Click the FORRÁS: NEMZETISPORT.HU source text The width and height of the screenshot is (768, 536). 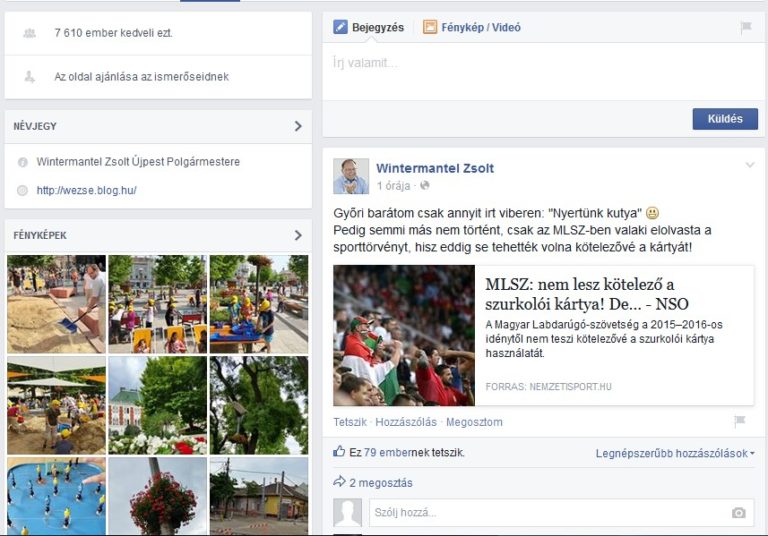click(x=549, y=387)
